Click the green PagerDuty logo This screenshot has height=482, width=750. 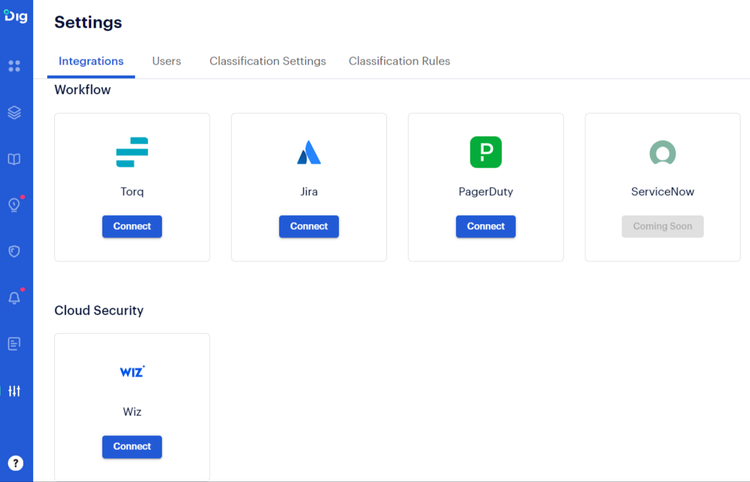pyautogui.click(x=486, y=152)
